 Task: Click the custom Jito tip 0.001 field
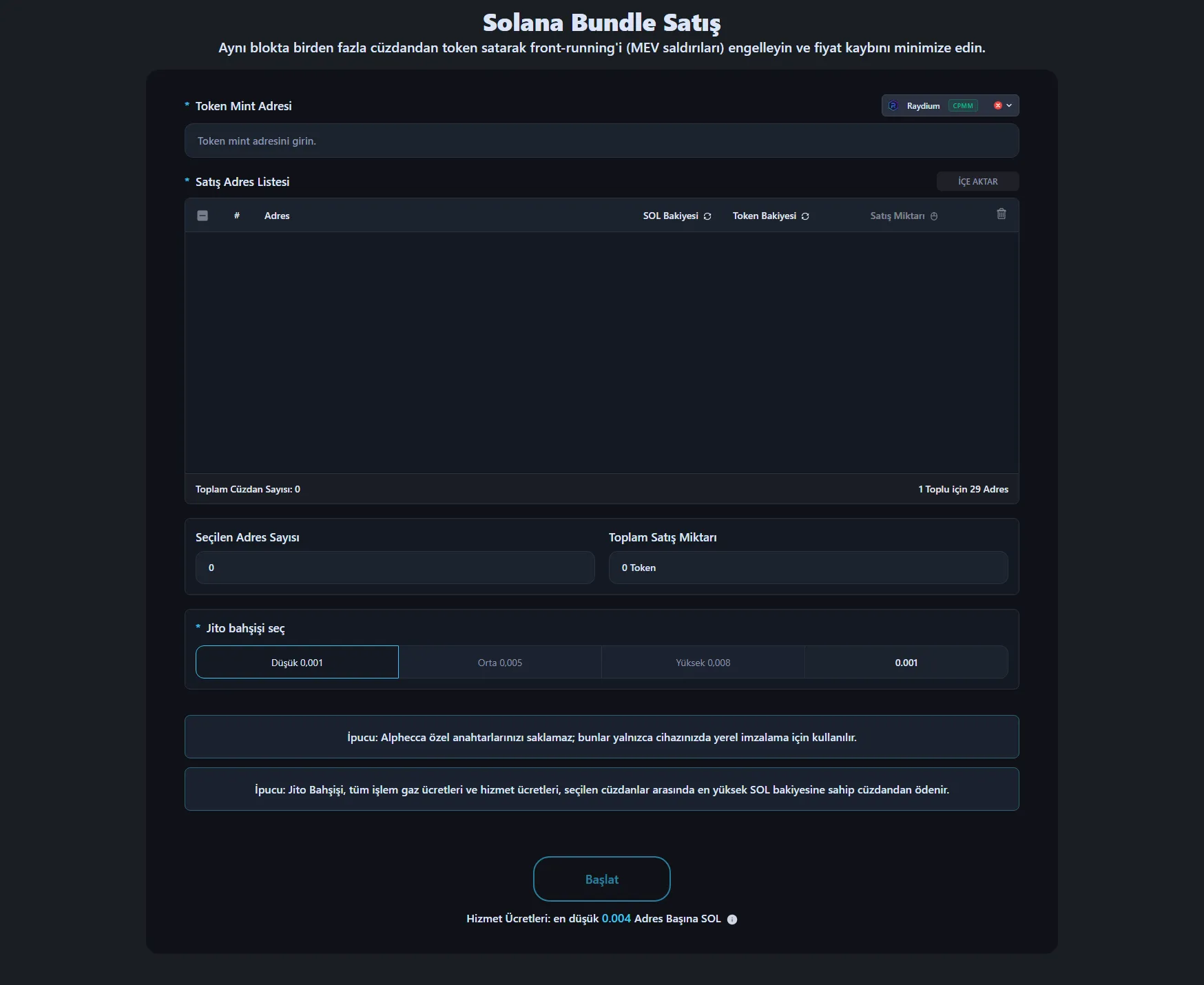(906, 662)
